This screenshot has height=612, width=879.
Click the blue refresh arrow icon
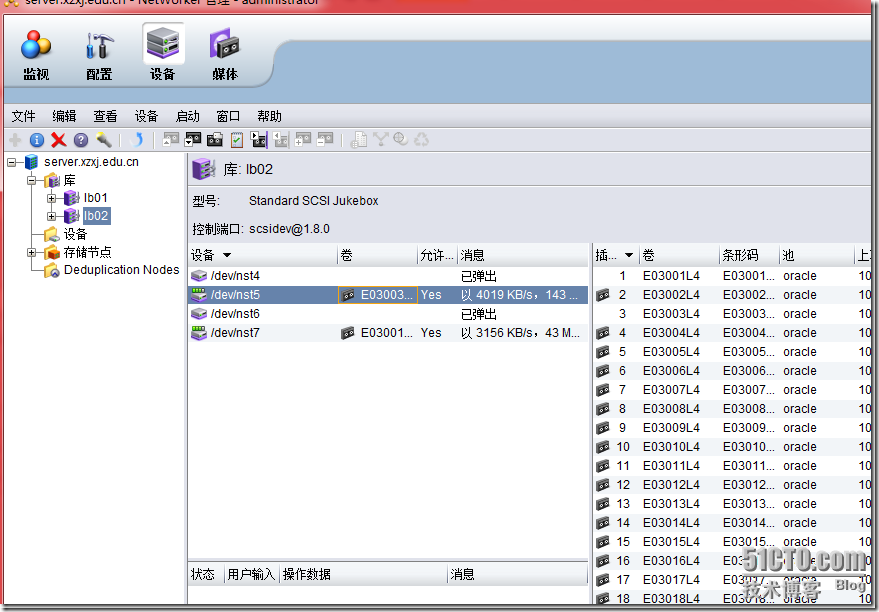[x=136, y=140]
